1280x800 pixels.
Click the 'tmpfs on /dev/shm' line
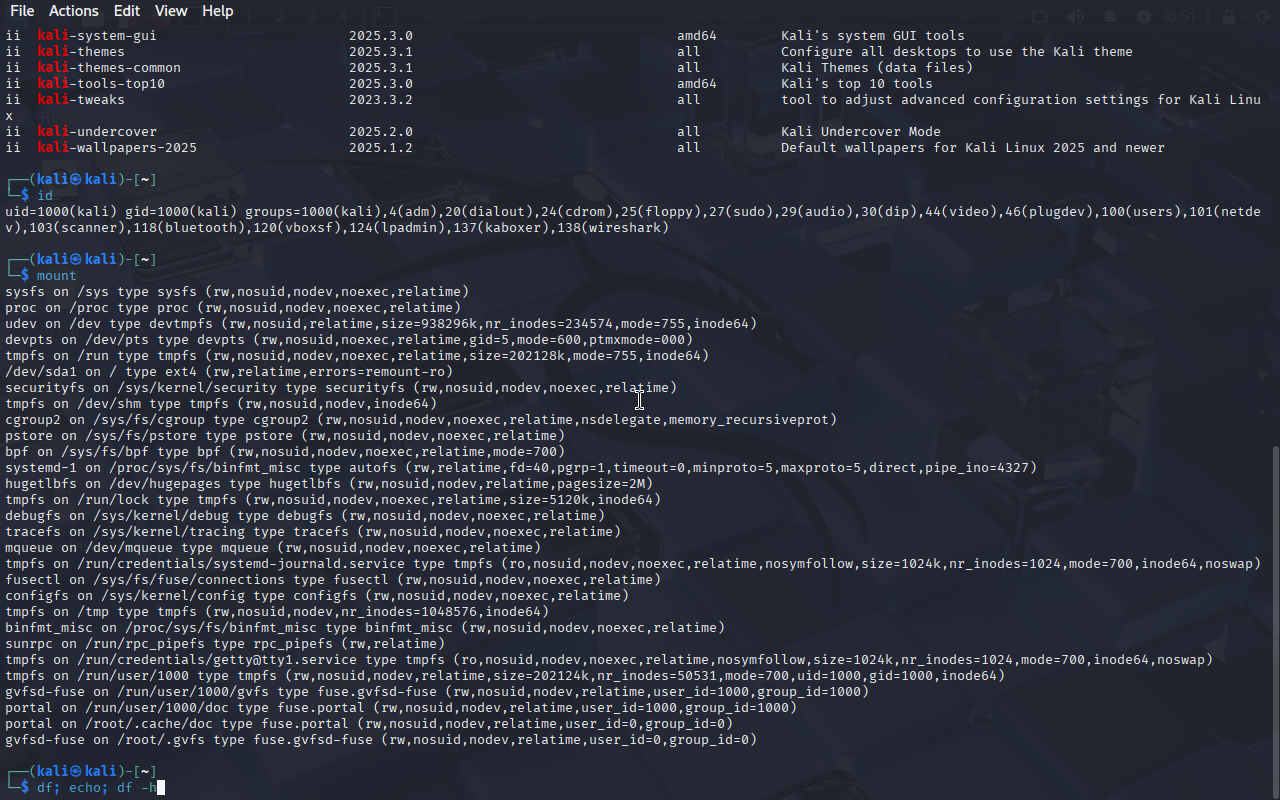(221, 404)
